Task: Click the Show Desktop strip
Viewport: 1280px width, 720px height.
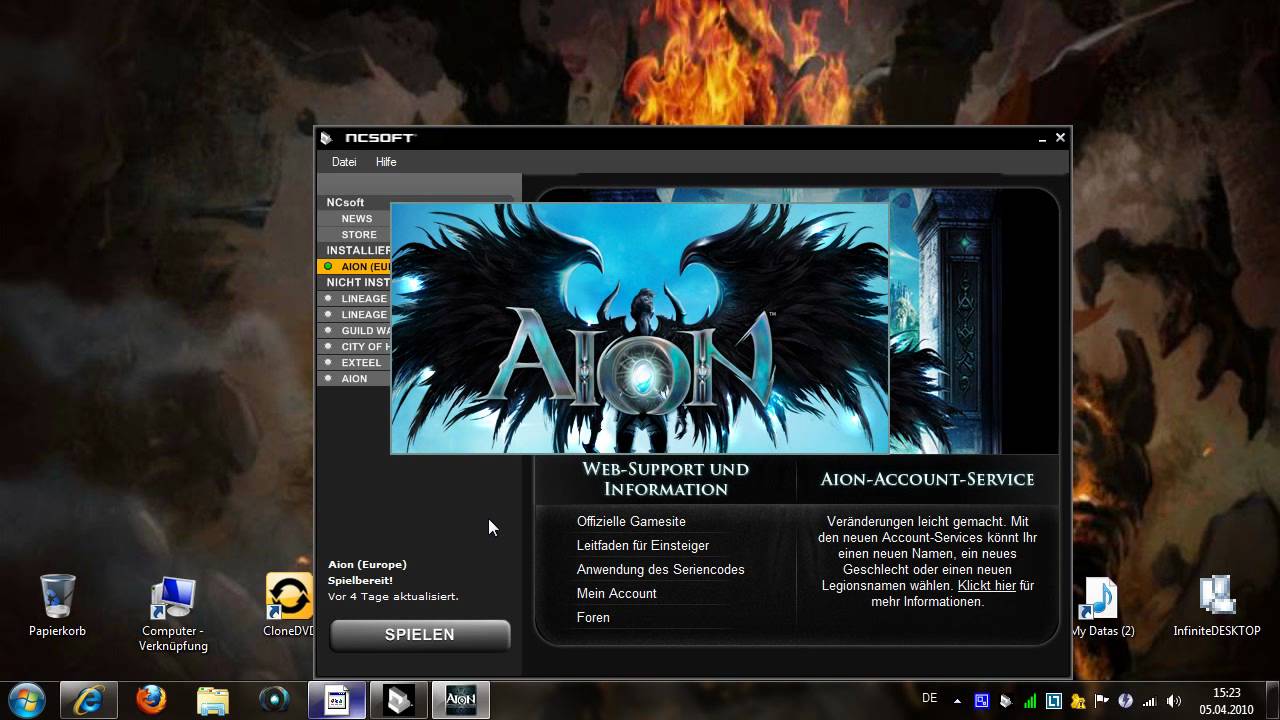Action: point(1273,700)
